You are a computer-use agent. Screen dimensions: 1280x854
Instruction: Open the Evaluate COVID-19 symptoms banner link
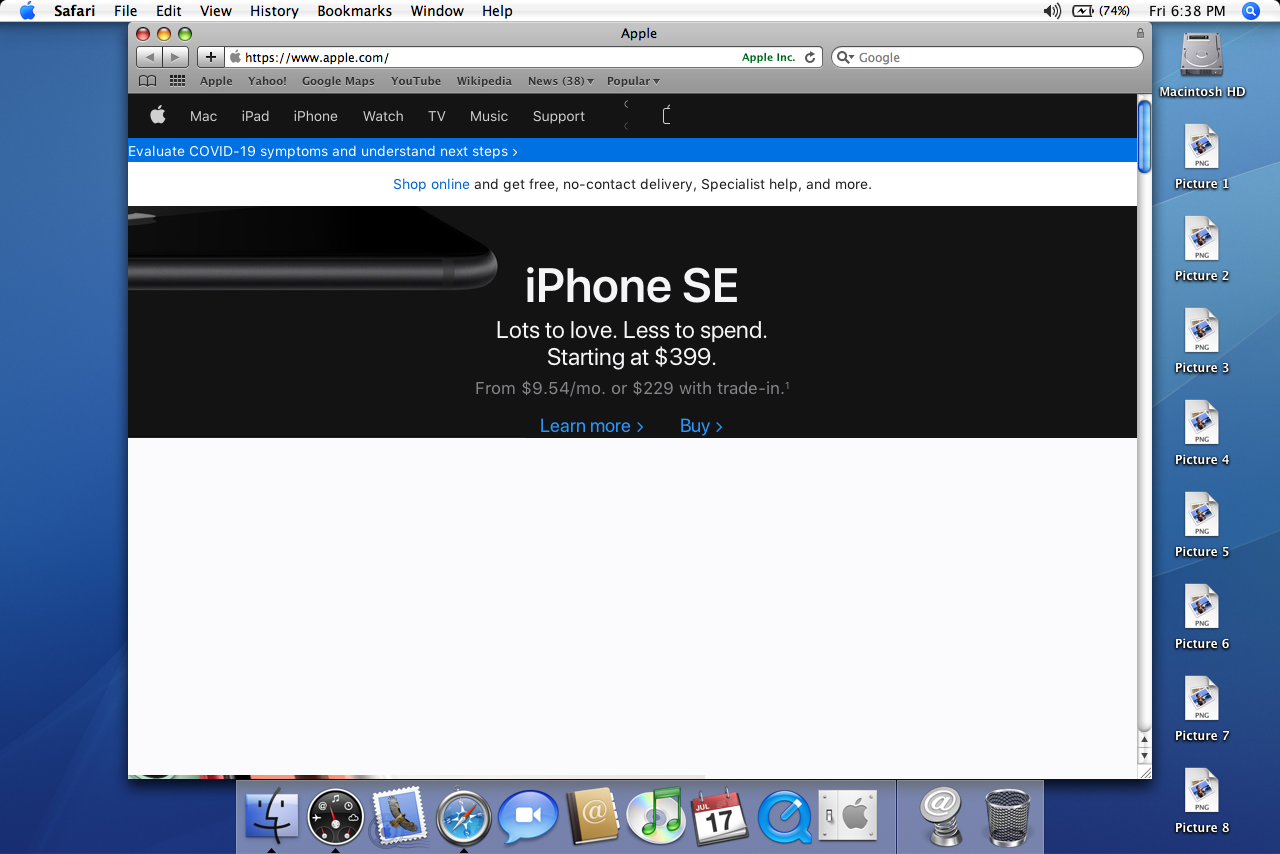tap(323, 151)
